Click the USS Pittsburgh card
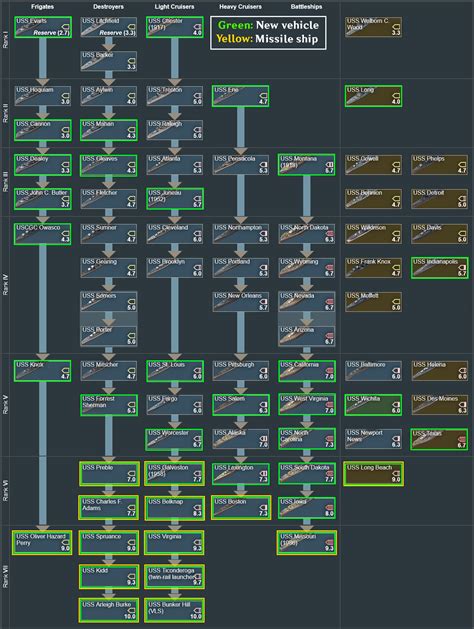Screen dimensions: 474x629 (x=241, y=371)
